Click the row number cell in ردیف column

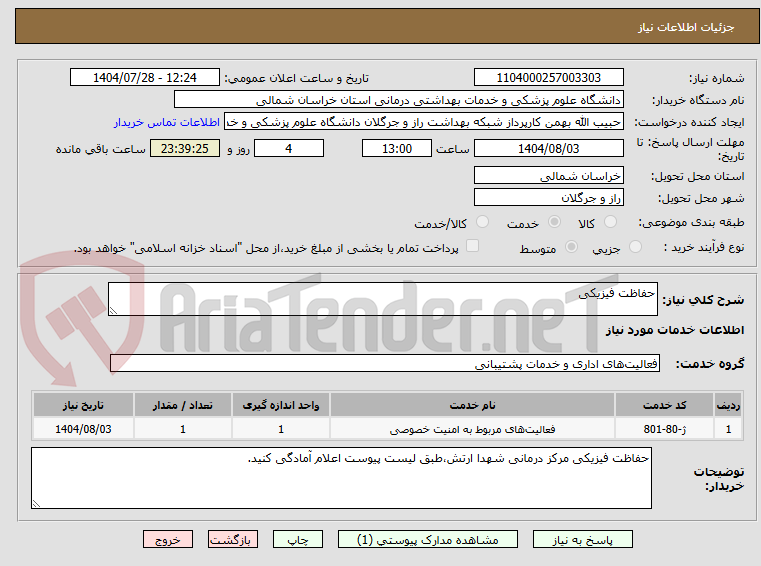point(728,430)
